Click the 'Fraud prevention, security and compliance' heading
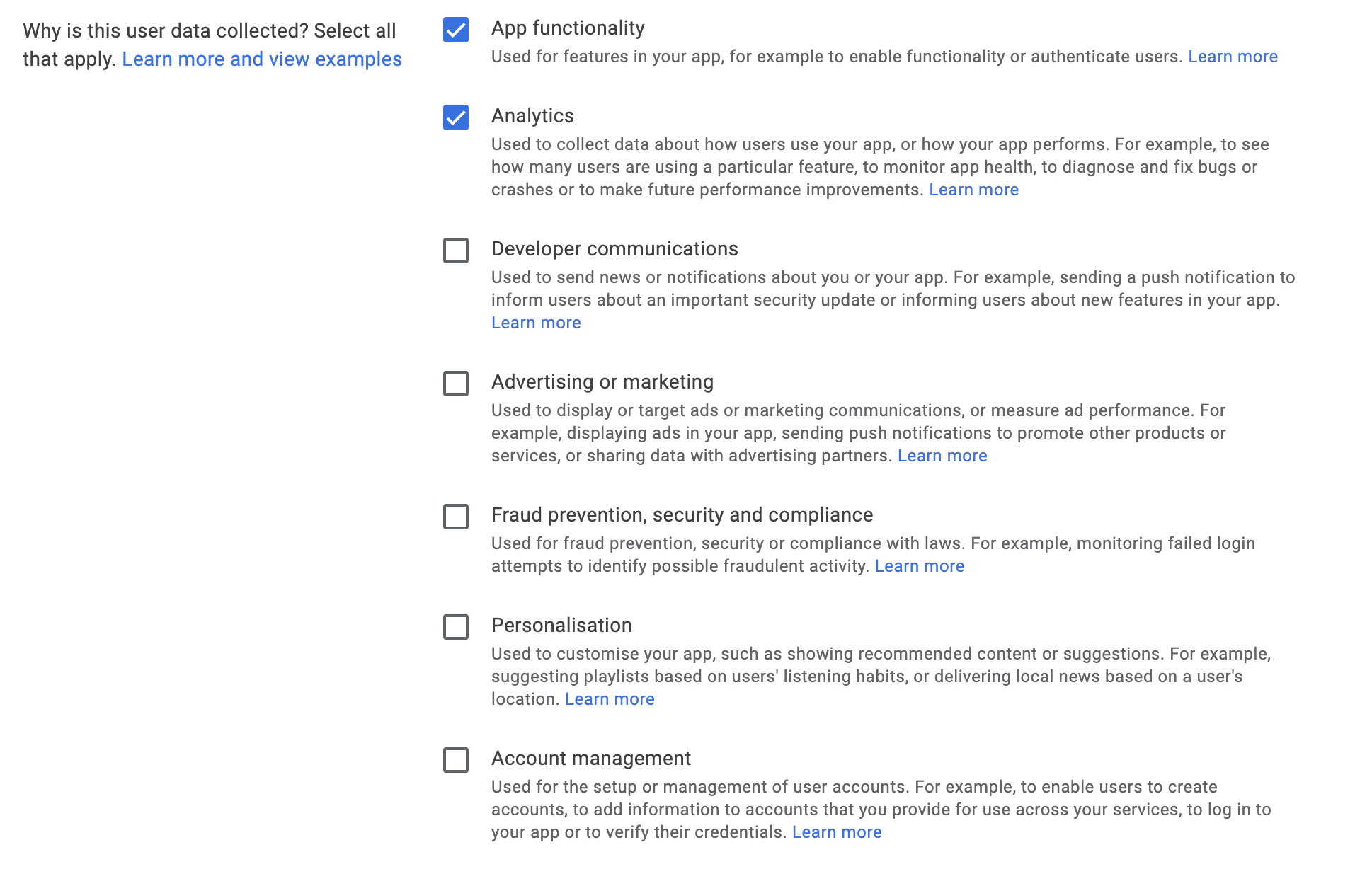 coord(681,515)
